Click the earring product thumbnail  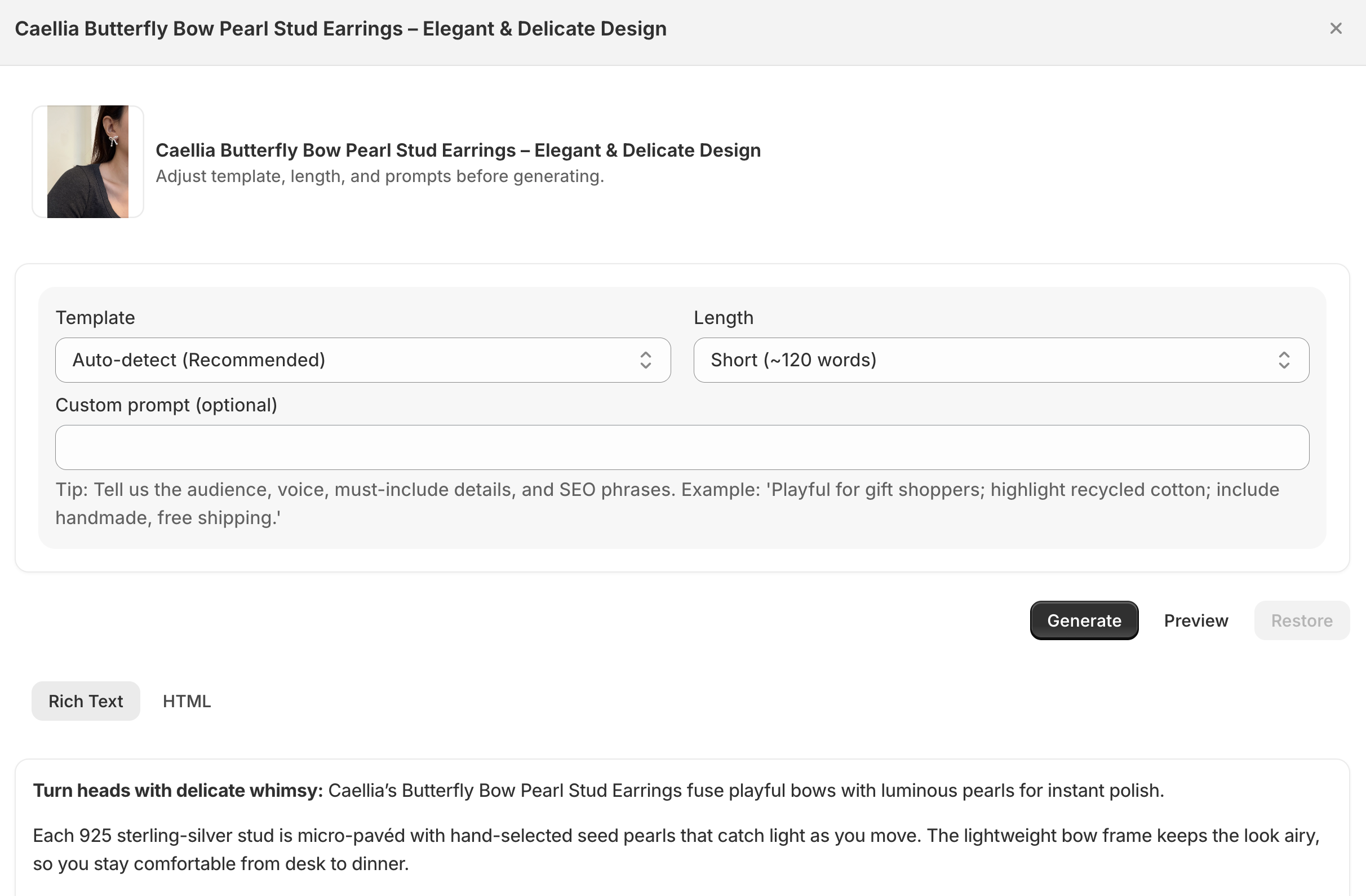tap(88, 161)
